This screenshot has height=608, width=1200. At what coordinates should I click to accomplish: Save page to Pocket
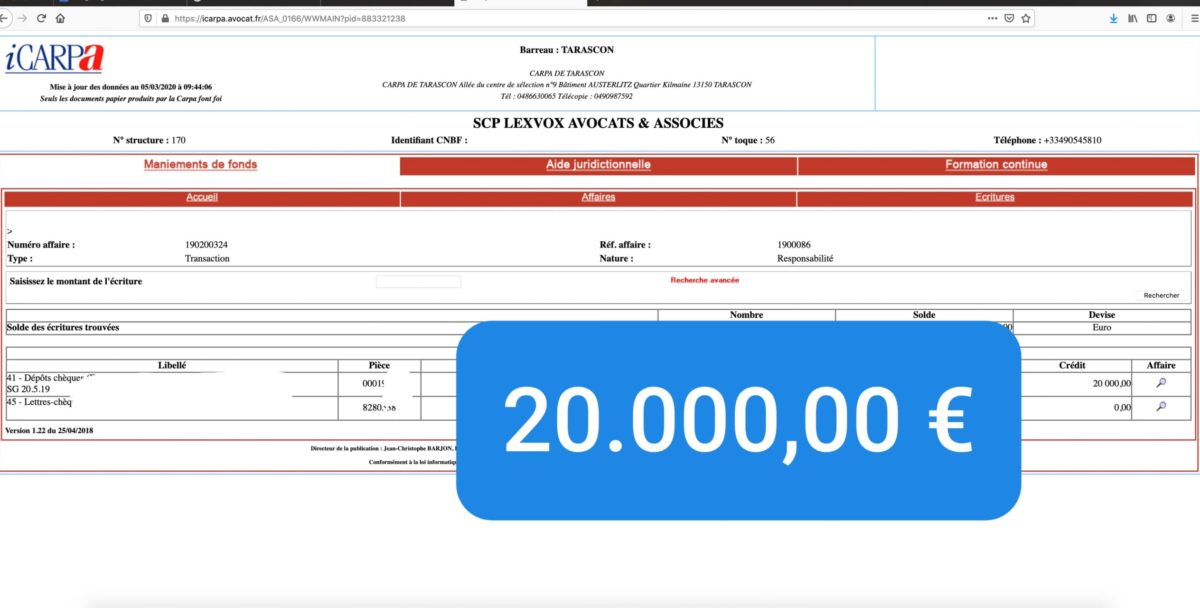[x=1009, y=18]
